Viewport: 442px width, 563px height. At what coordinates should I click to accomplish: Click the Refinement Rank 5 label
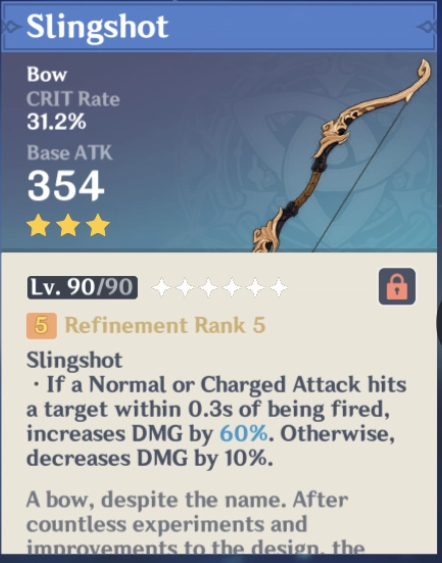click(x=165, y=325)
